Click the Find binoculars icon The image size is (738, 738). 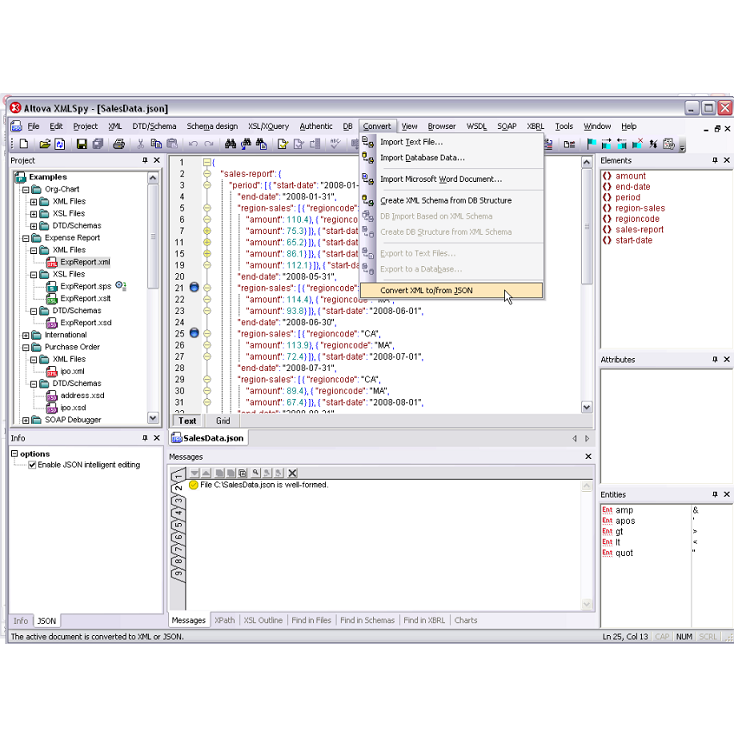pos(230,144)
